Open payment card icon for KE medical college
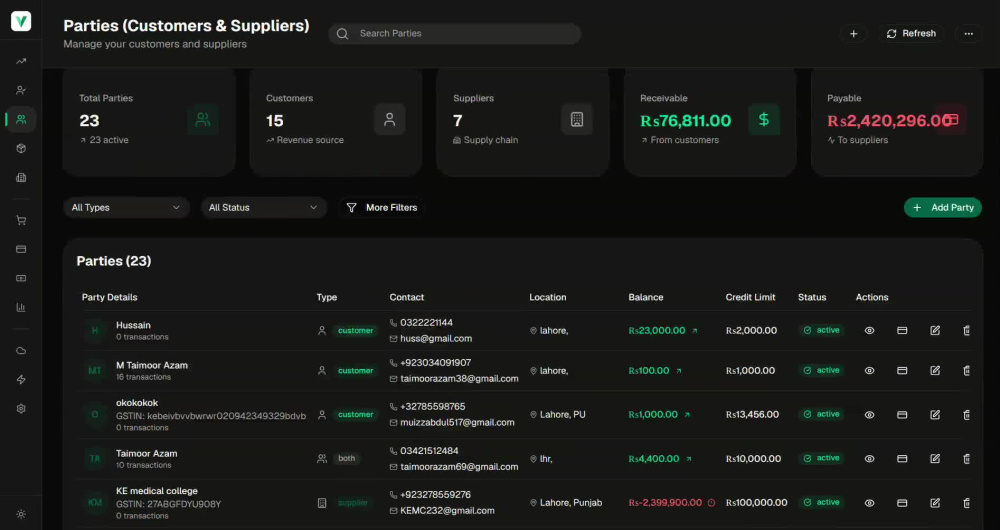This screenshot has width=1000, height=530. coord(902,503)
